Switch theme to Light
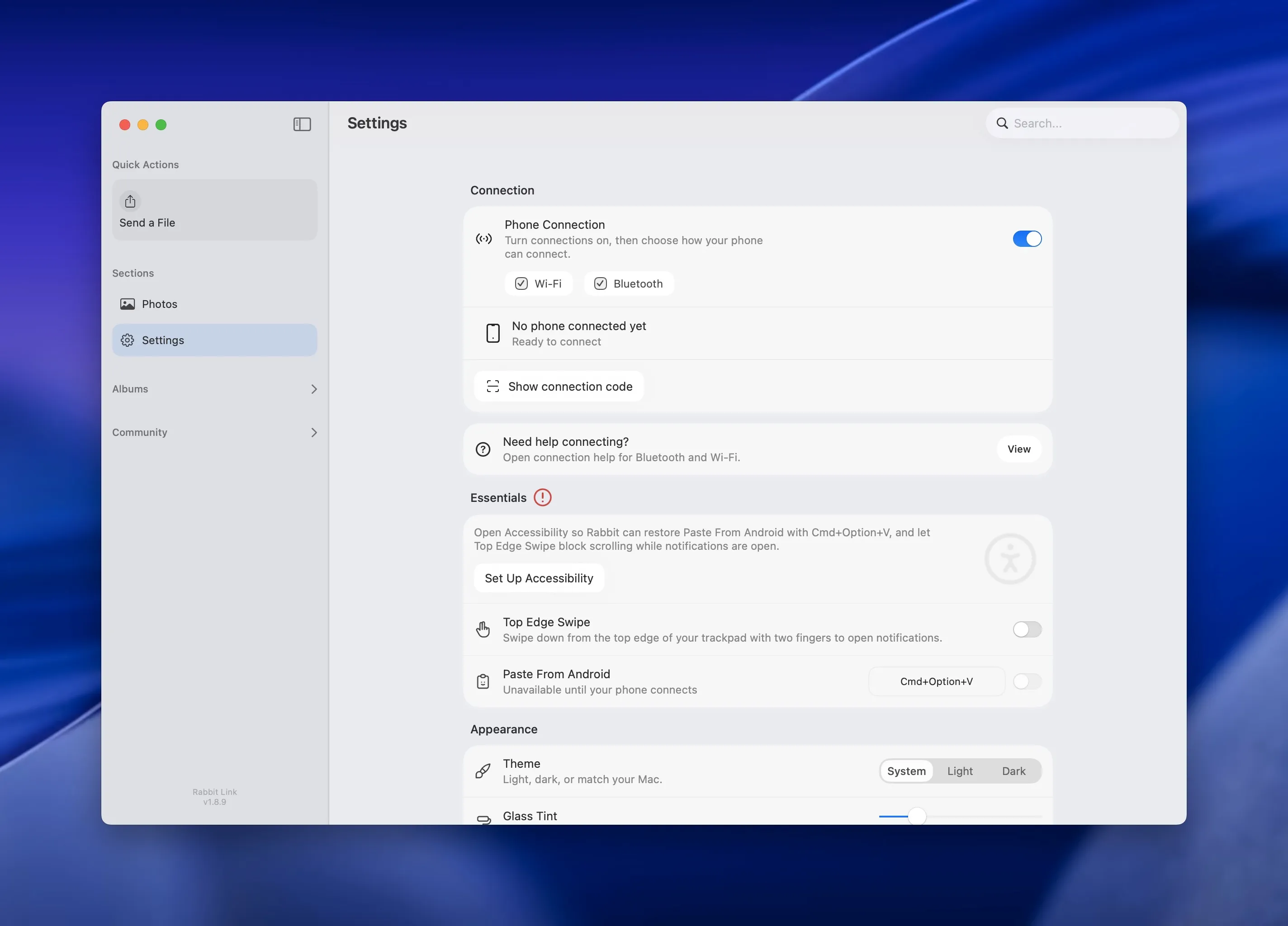 [960, 771]
